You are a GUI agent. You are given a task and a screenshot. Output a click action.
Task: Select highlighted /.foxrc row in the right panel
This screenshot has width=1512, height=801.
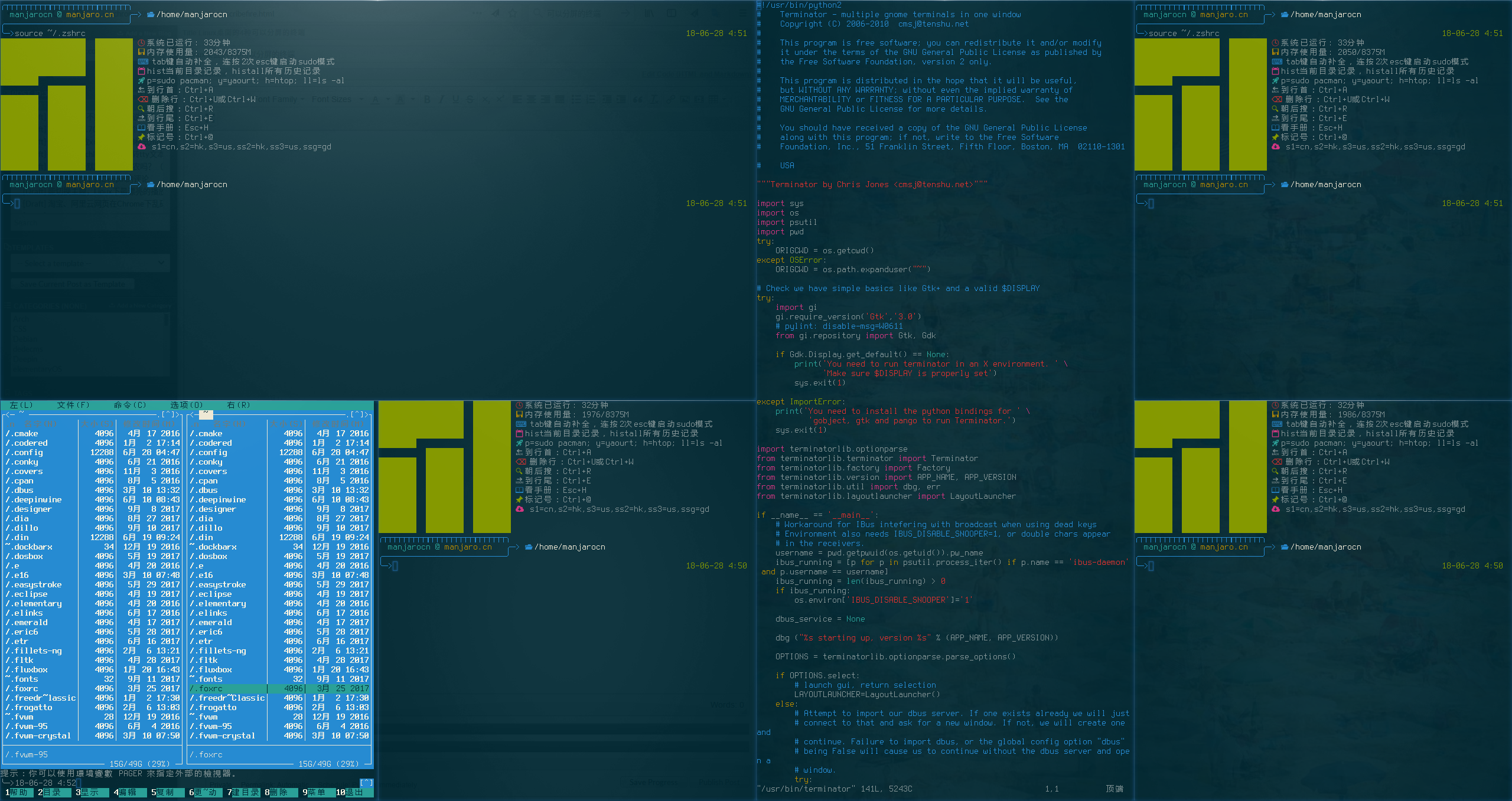279,688
